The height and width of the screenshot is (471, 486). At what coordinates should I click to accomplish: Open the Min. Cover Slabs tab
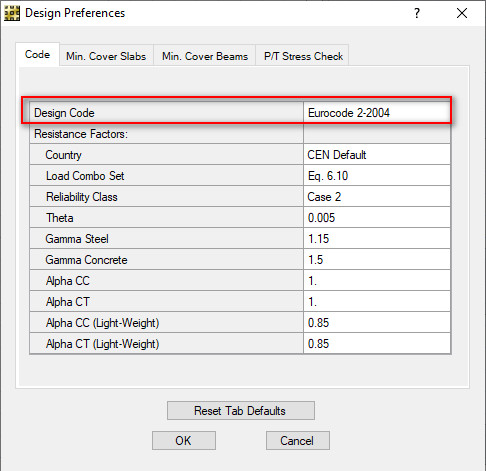(x=106, y=56)
